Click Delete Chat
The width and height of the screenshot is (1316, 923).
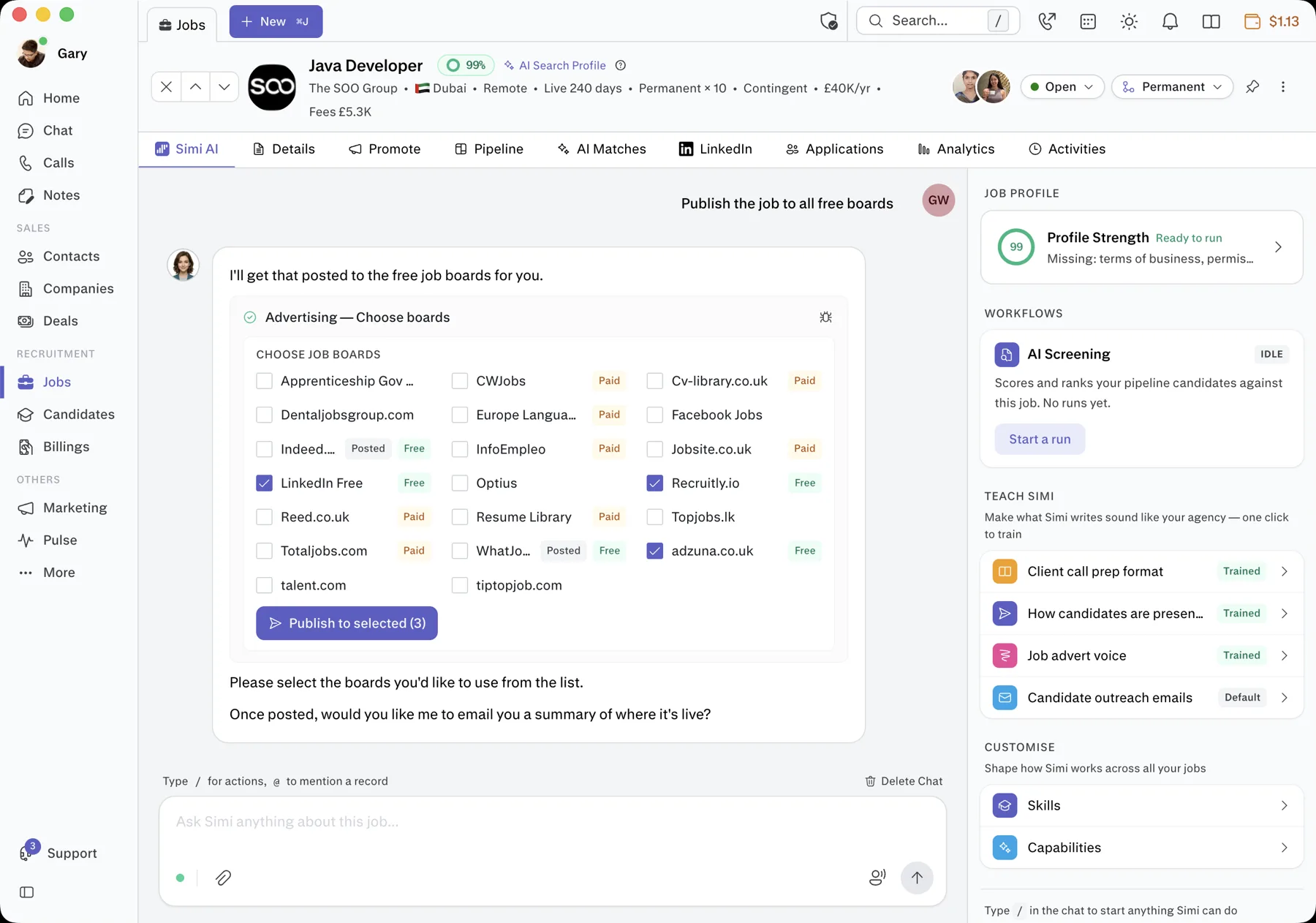tap(904, 781)
